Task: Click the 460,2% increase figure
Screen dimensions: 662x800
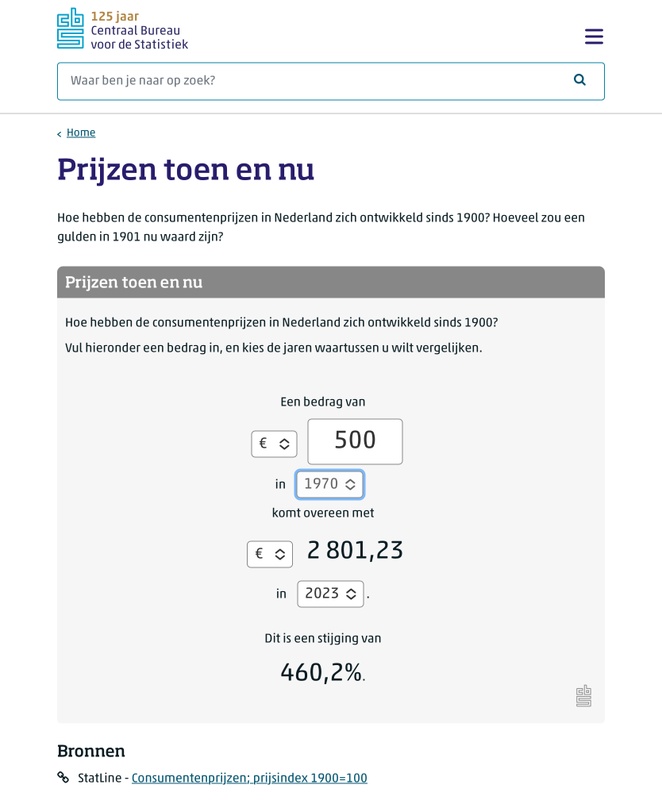Action: (x=321, y=673)
